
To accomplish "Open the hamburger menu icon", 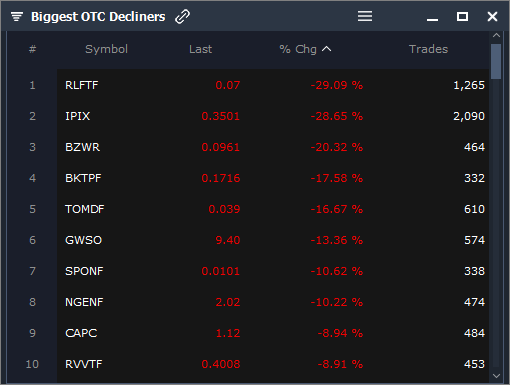I will [365, 16].
